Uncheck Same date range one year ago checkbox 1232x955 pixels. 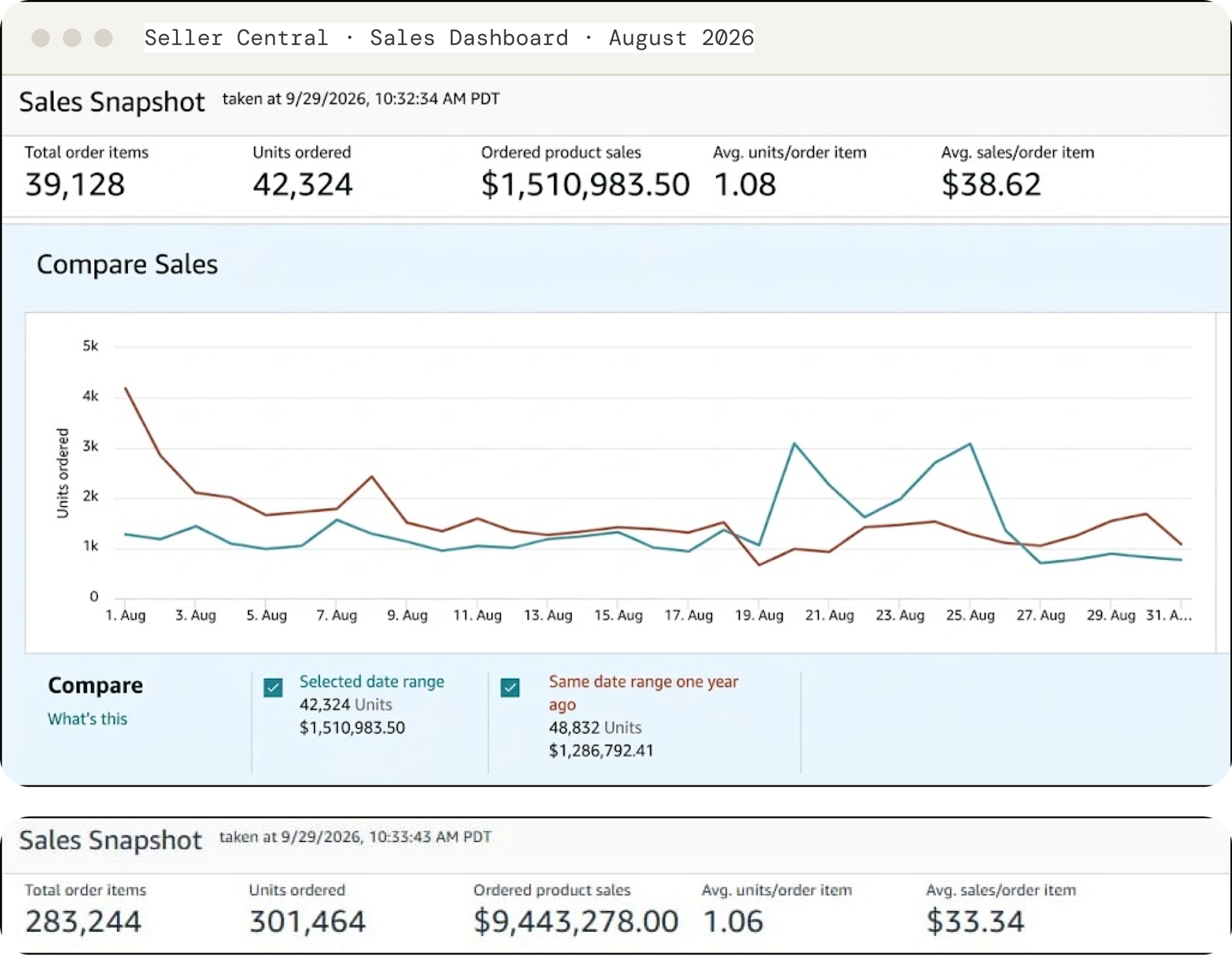click(510, 688)
